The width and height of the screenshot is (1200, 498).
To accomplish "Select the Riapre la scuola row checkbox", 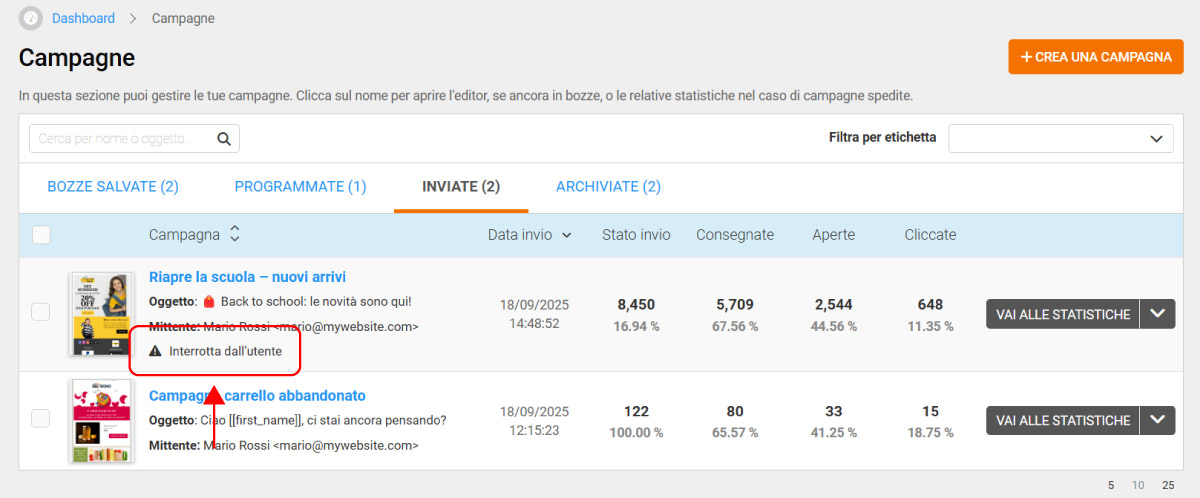I will click(41, 312).
